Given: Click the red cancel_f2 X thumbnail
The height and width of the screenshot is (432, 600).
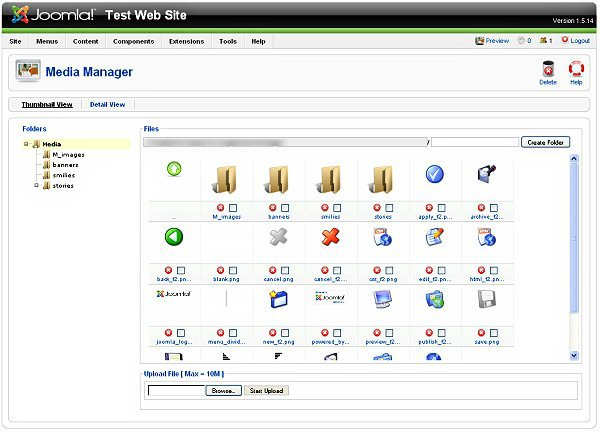Looking at the screenshot, I should (x=331, y=237).
